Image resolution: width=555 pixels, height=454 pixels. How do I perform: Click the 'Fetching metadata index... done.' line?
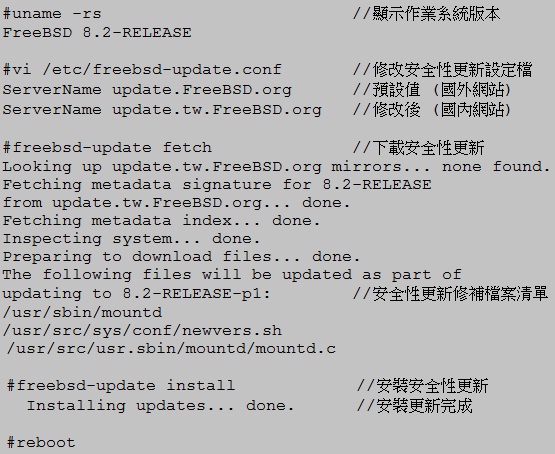point(161,221)
